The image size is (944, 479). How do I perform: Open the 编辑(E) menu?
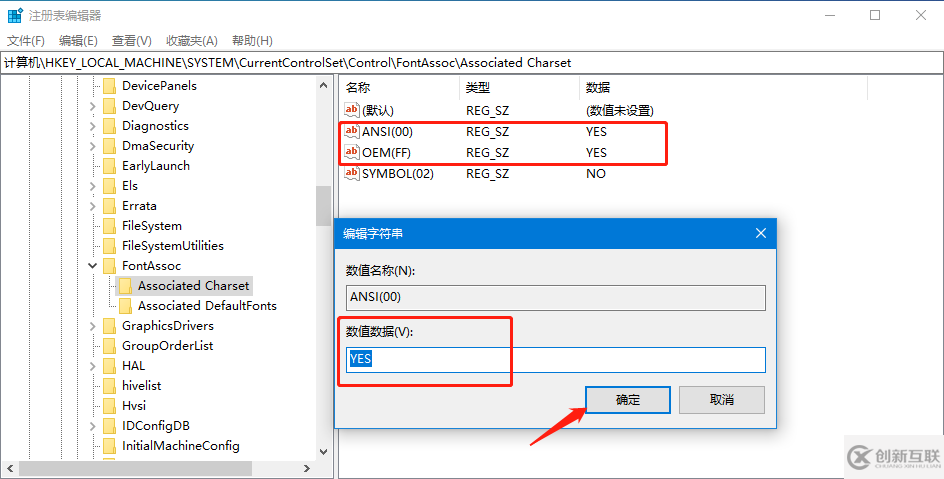point(78,40)
